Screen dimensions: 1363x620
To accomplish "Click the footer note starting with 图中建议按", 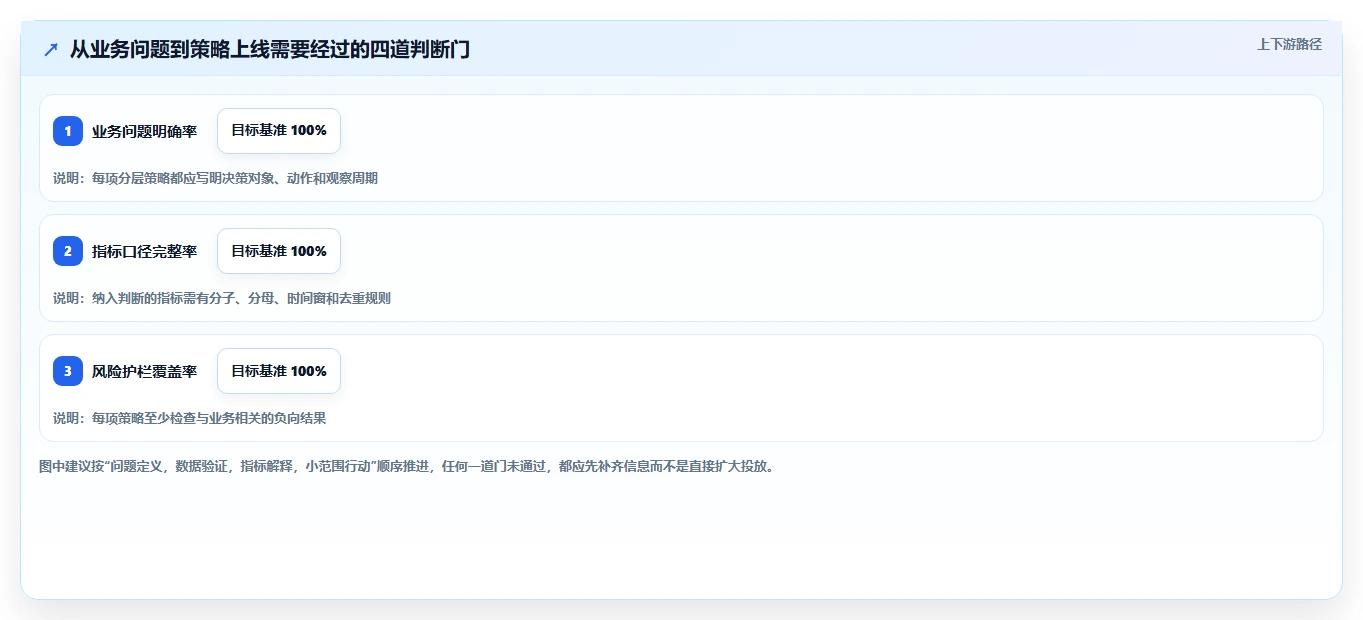I will tap(406, 466).
